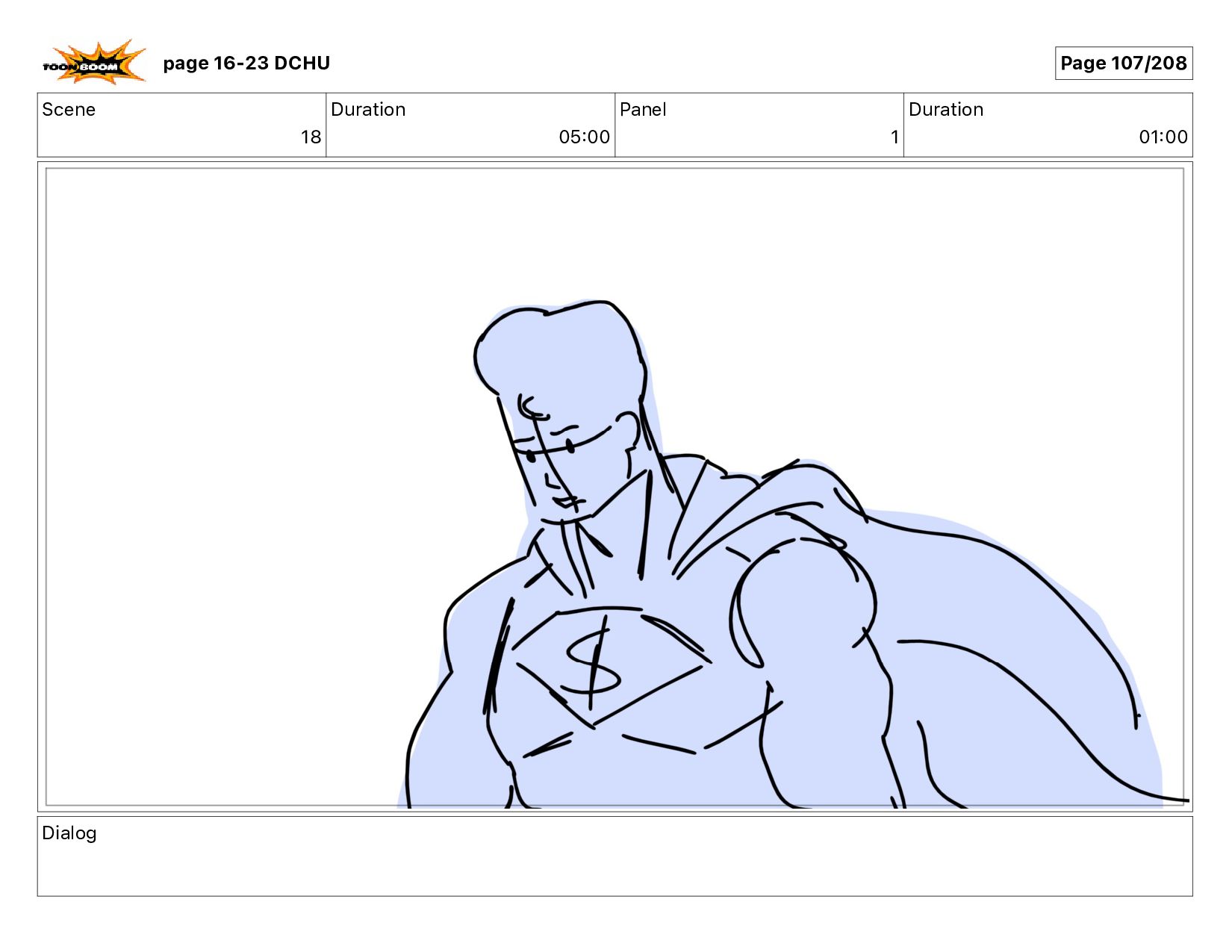Click the 'Page 107/208' page number box
Viewport: 1232px width, 952px height.
pyautogui.click(x=1123, y=63)
